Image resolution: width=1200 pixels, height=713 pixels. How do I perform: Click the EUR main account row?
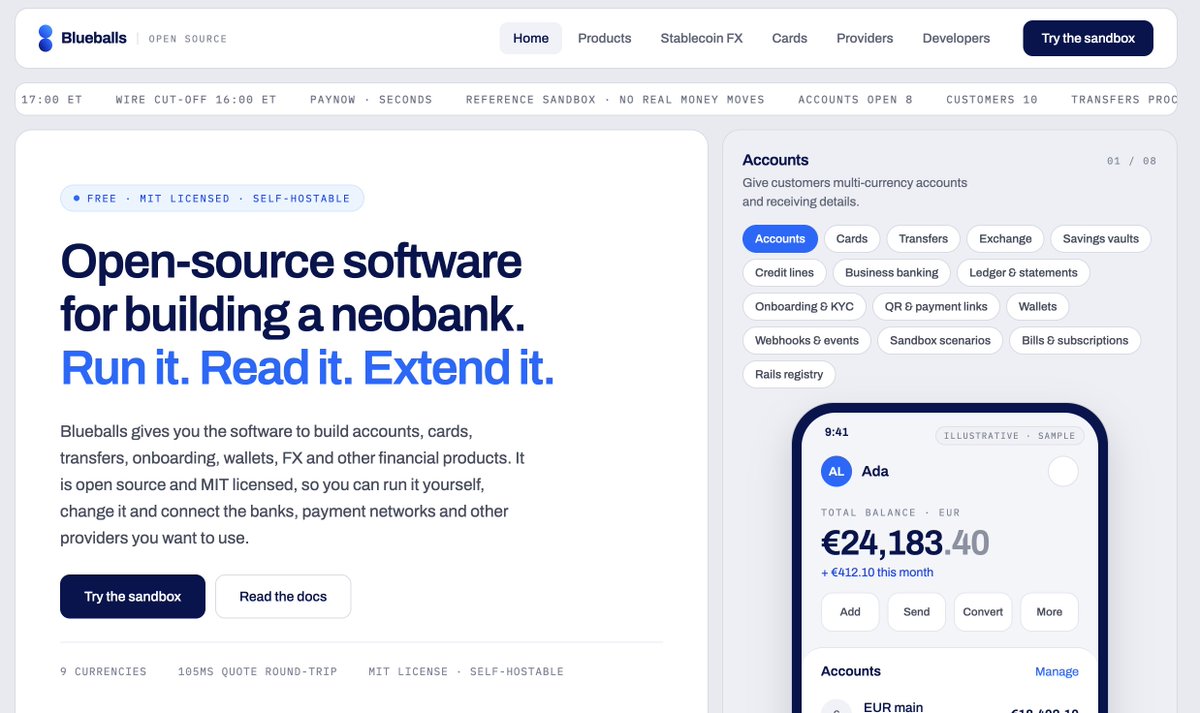(x=950, y=705)
